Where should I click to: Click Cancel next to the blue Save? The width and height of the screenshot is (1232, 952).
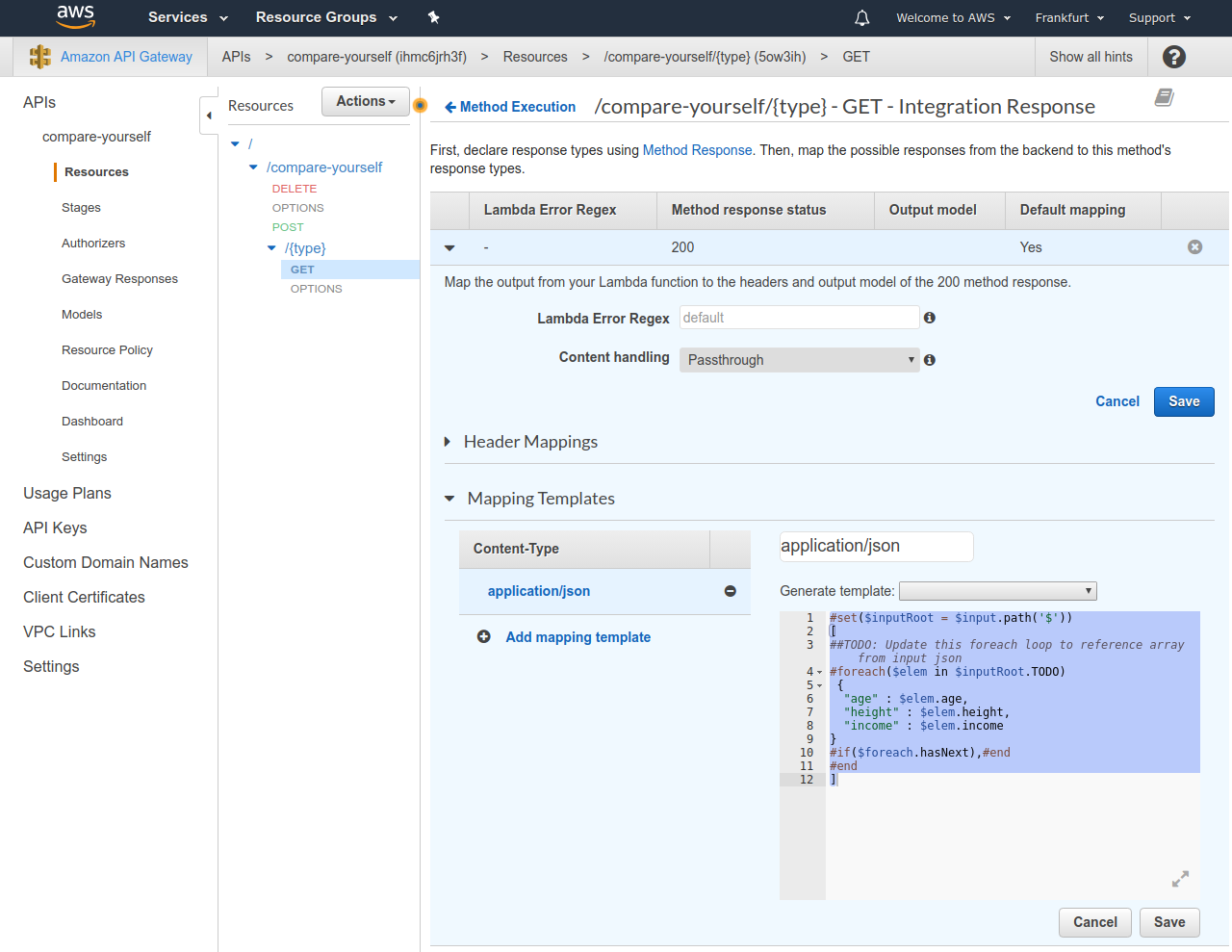pyautogui.click(x=1117, y=401)
